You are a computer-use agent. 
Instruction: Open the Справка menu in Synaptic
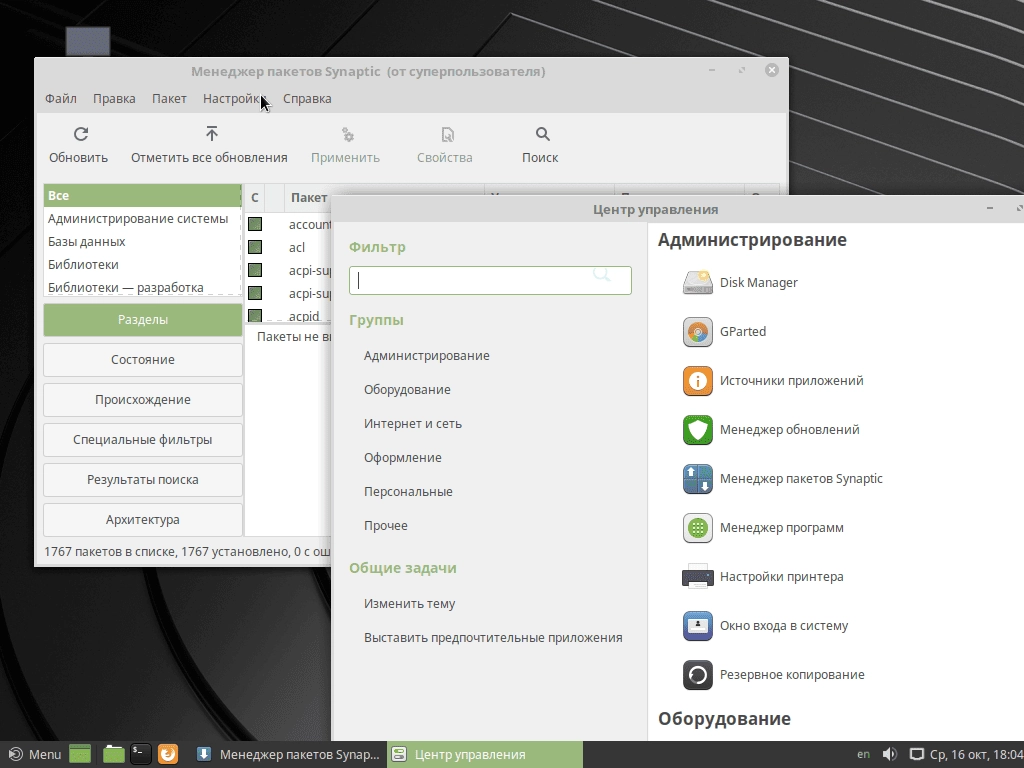point(307,99)
